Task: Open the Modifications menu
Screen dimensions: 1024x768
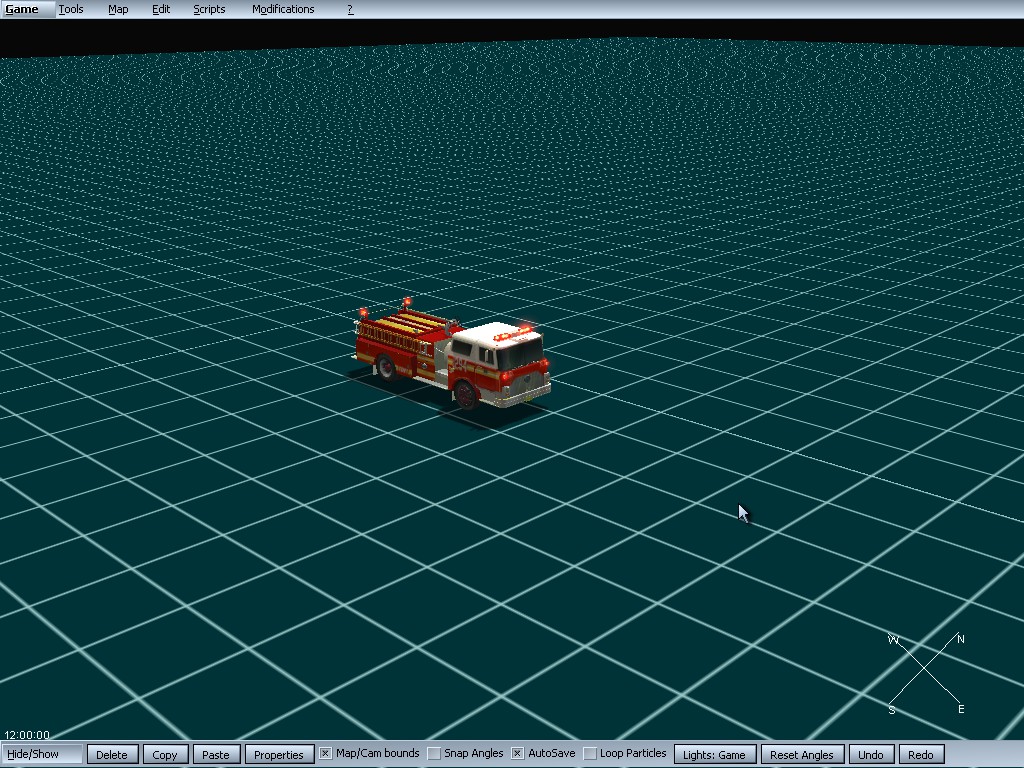Action: [x=283, y=9]
